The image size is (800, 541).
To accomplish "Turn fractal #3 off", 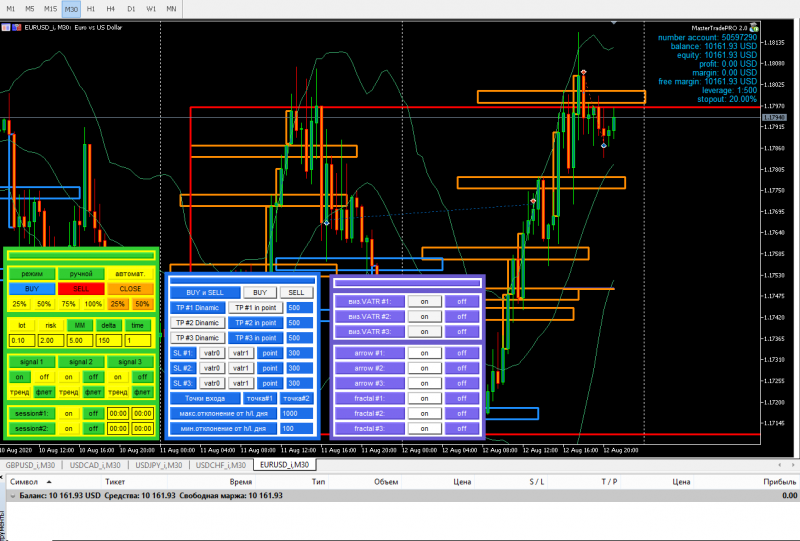I will (x=462, y=429).
